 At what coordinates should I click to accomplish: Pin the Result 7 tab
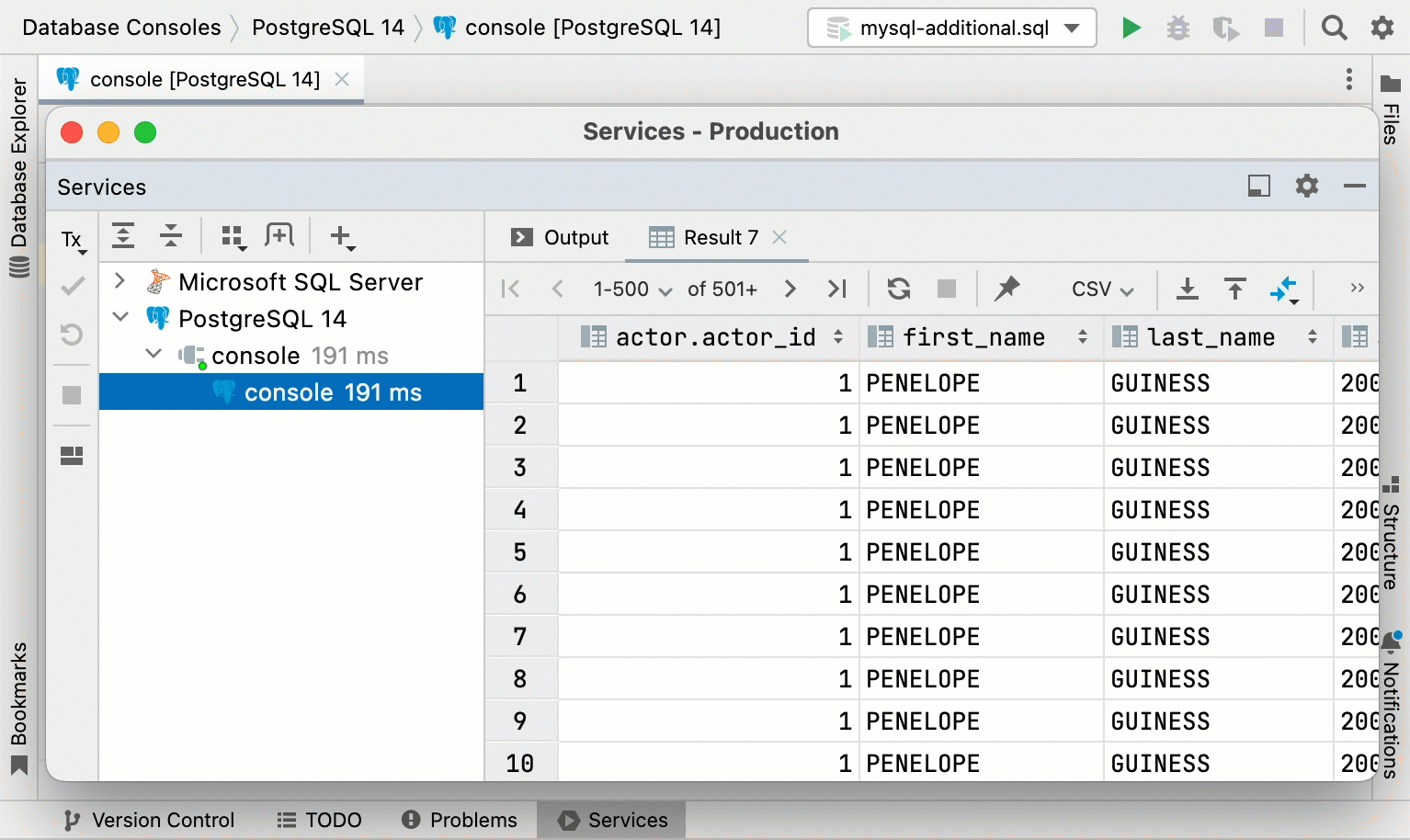[1007, 289]
